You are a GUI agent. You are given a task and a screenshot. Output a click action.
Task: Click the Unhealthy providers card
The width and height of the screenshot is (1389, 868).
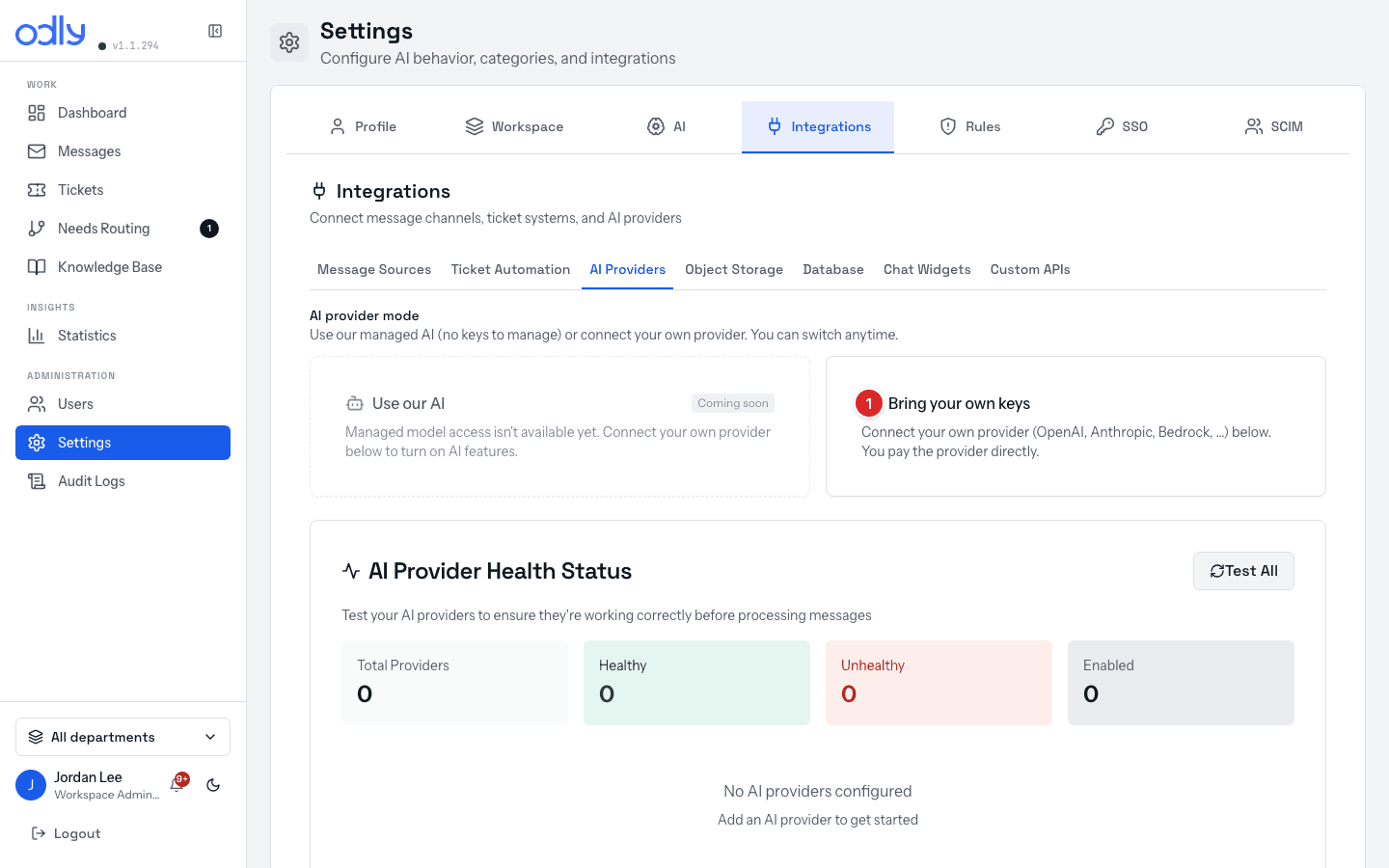[939, 683]
